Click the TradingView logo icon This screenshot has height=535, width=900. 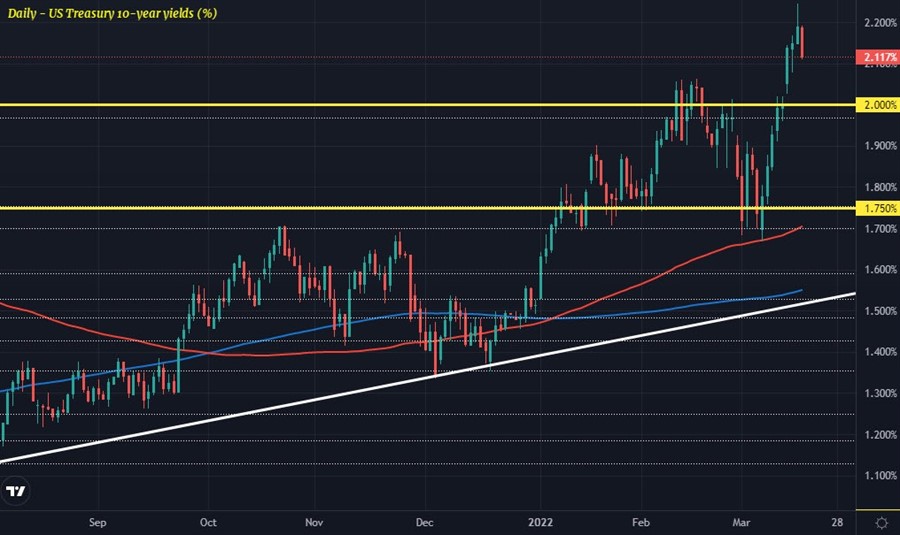click(16, 491)
